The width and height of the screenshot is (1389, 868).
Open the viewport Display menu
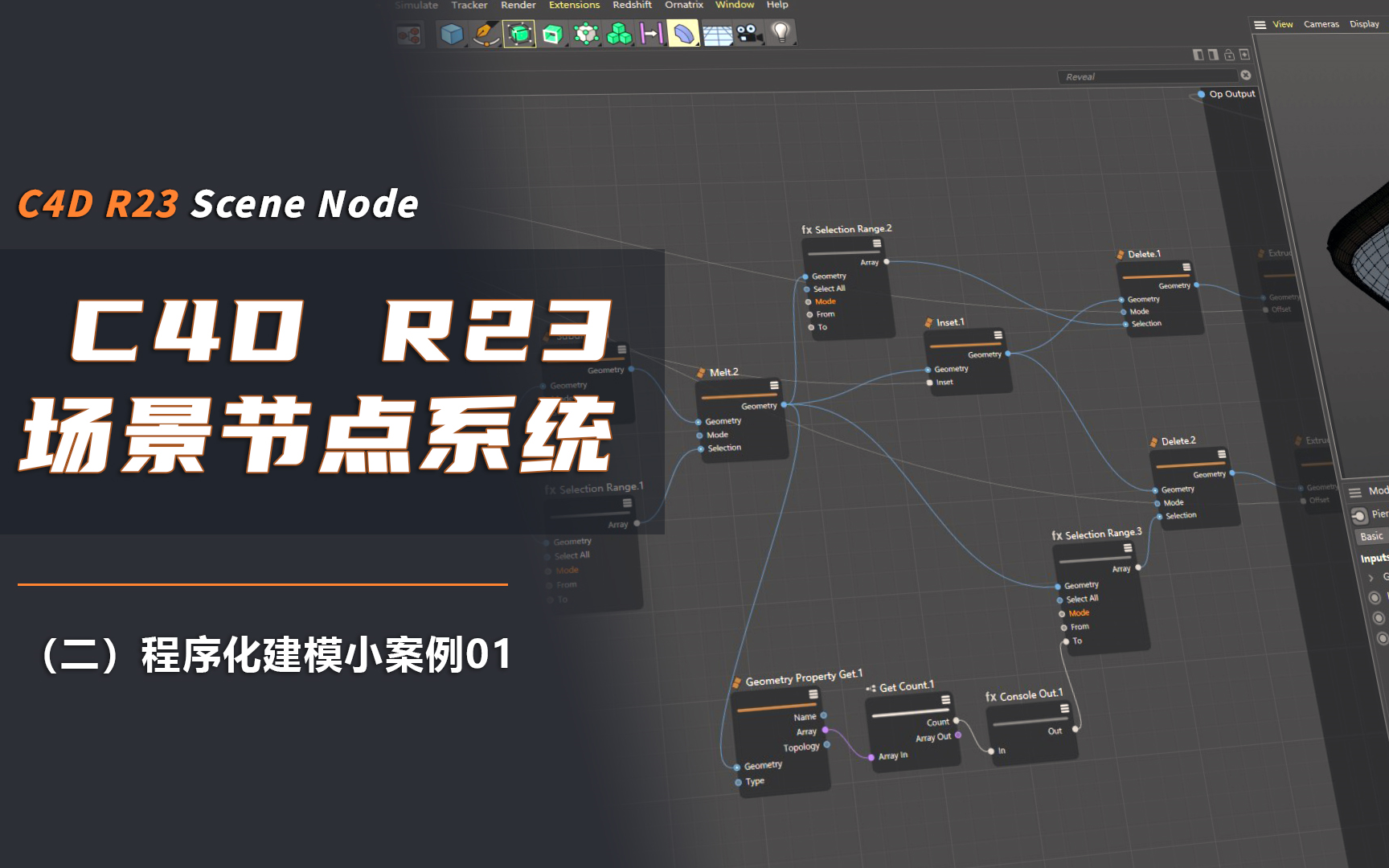pos(1364,24)
